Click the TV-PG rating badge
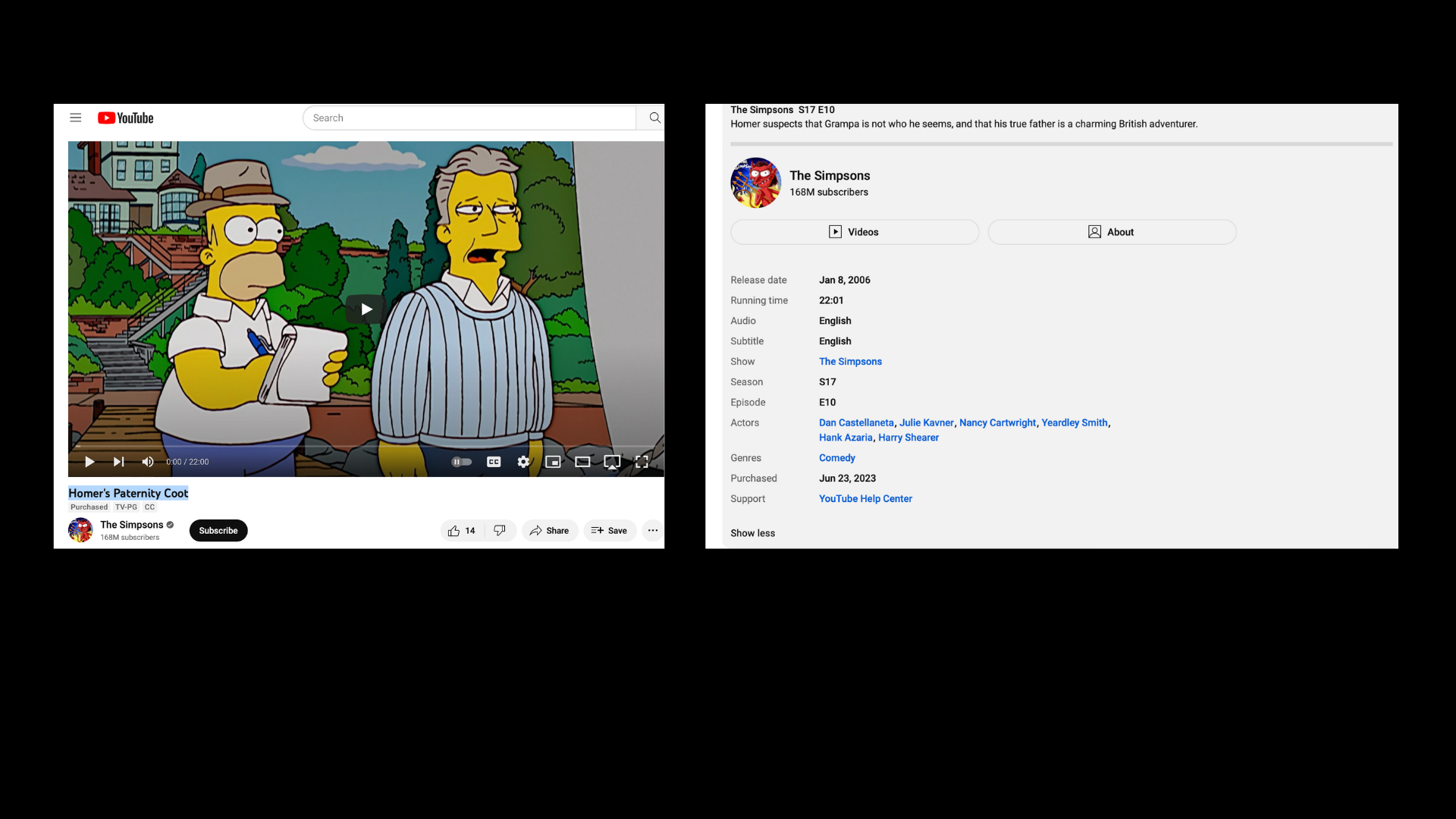The height and width of the screenshot is (819, 1456). [x=126, y=507]
